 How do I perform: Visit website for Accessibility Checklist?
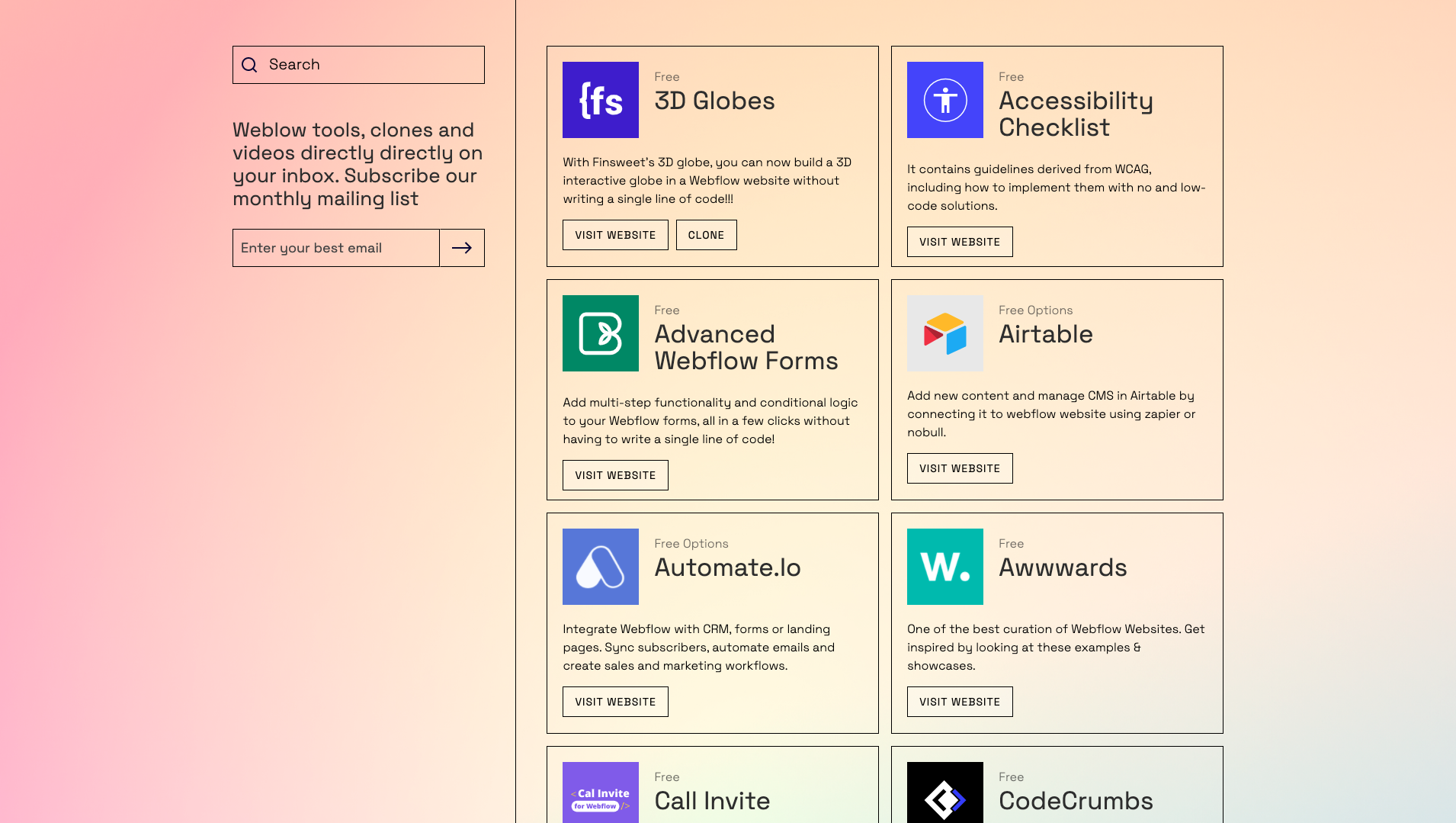[x=960, y=242]
